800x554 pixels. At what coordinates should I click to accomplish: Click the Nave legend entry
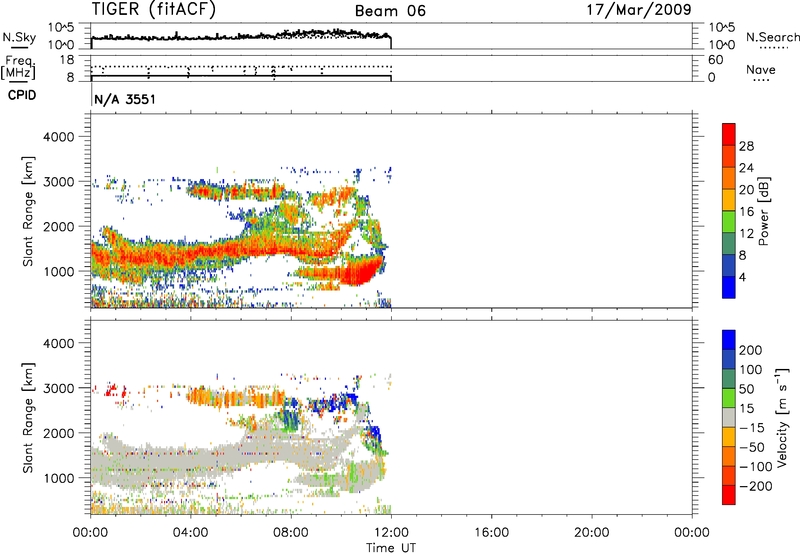tap(761, 70)
